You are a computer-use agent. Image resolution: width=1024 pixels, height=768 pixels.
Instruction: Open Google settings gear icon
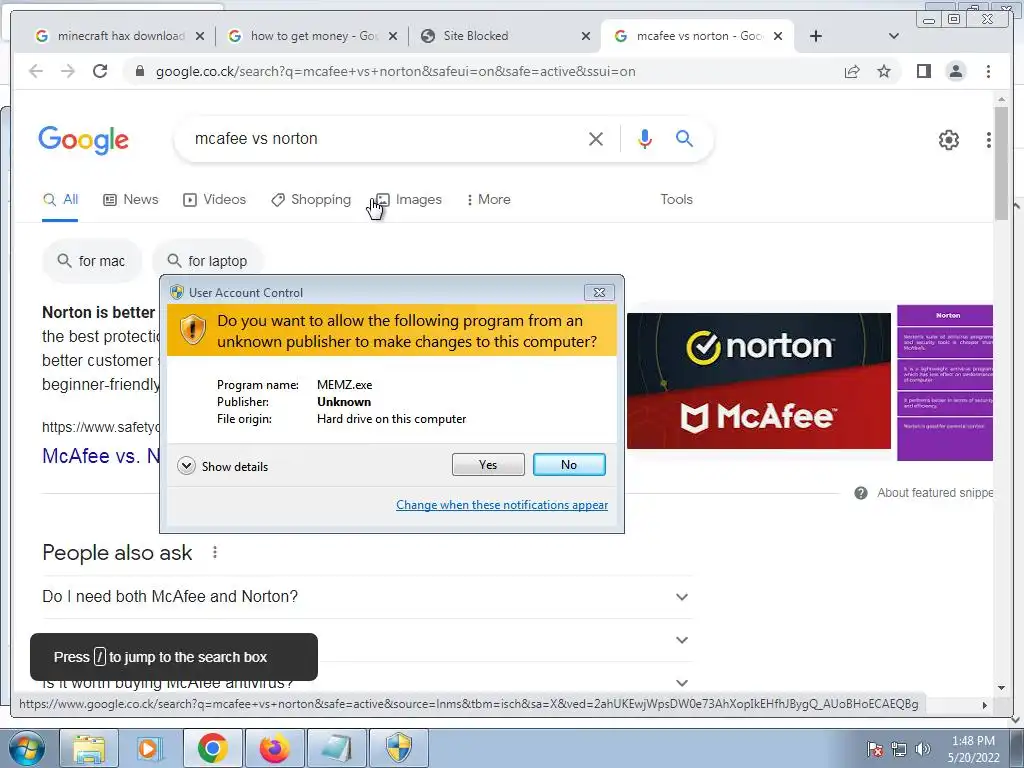(x=948, y=140)
